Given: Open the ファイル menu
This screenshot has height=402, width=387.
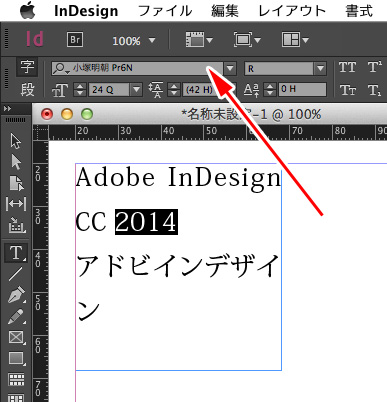Looking at the screenshot, I should click(x=165, y=11).
